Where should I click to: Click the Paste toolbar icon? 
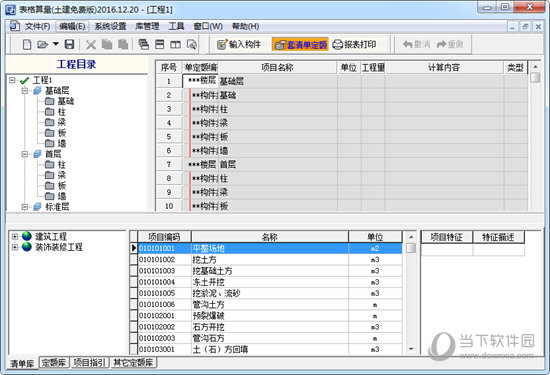coord(123,44)
